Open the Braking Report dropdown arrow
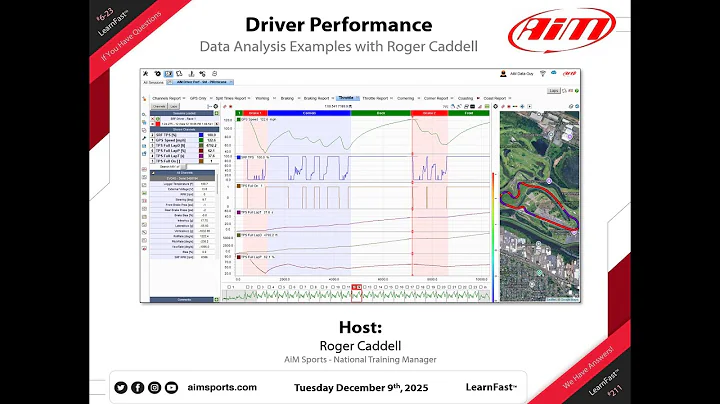The image size is (720, 404). (332, 98)
